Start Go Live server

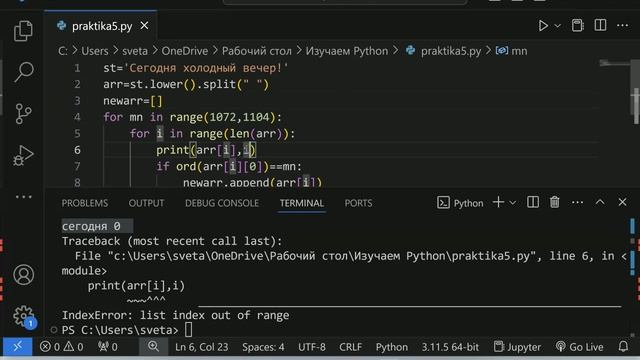pos(579,347)
